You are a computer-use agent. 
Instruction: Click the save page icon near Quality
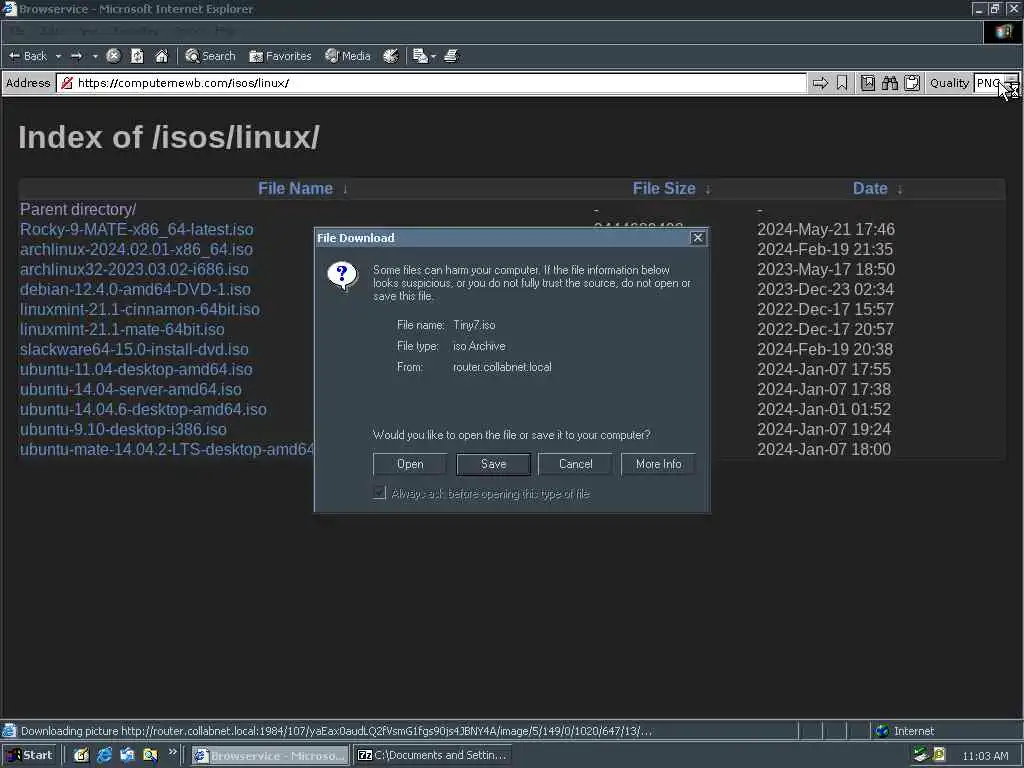coord(868,83)
